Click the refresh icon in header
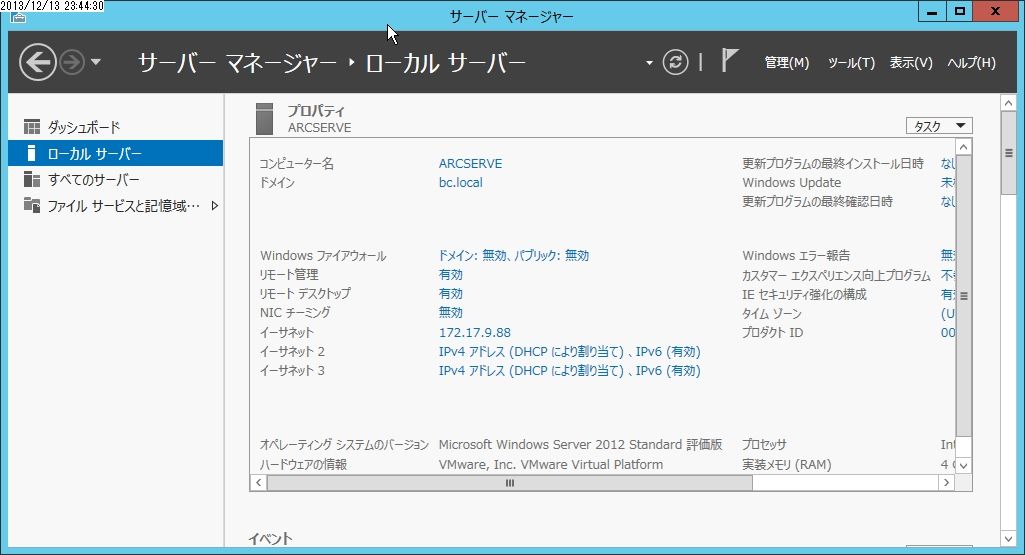The width and height of the screenshot is (1025, 555). point(675,62)
